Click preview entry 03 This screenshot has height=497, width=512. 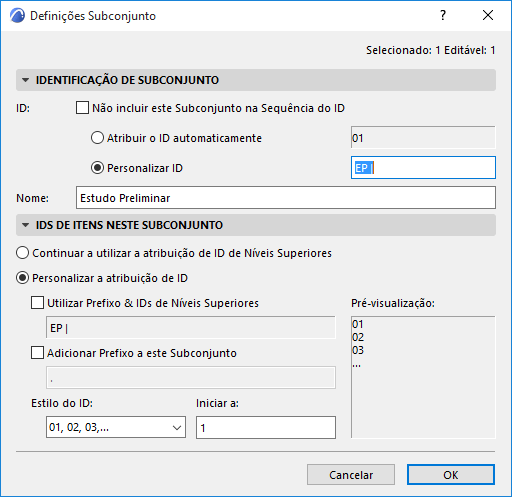[x=358, y=350]
